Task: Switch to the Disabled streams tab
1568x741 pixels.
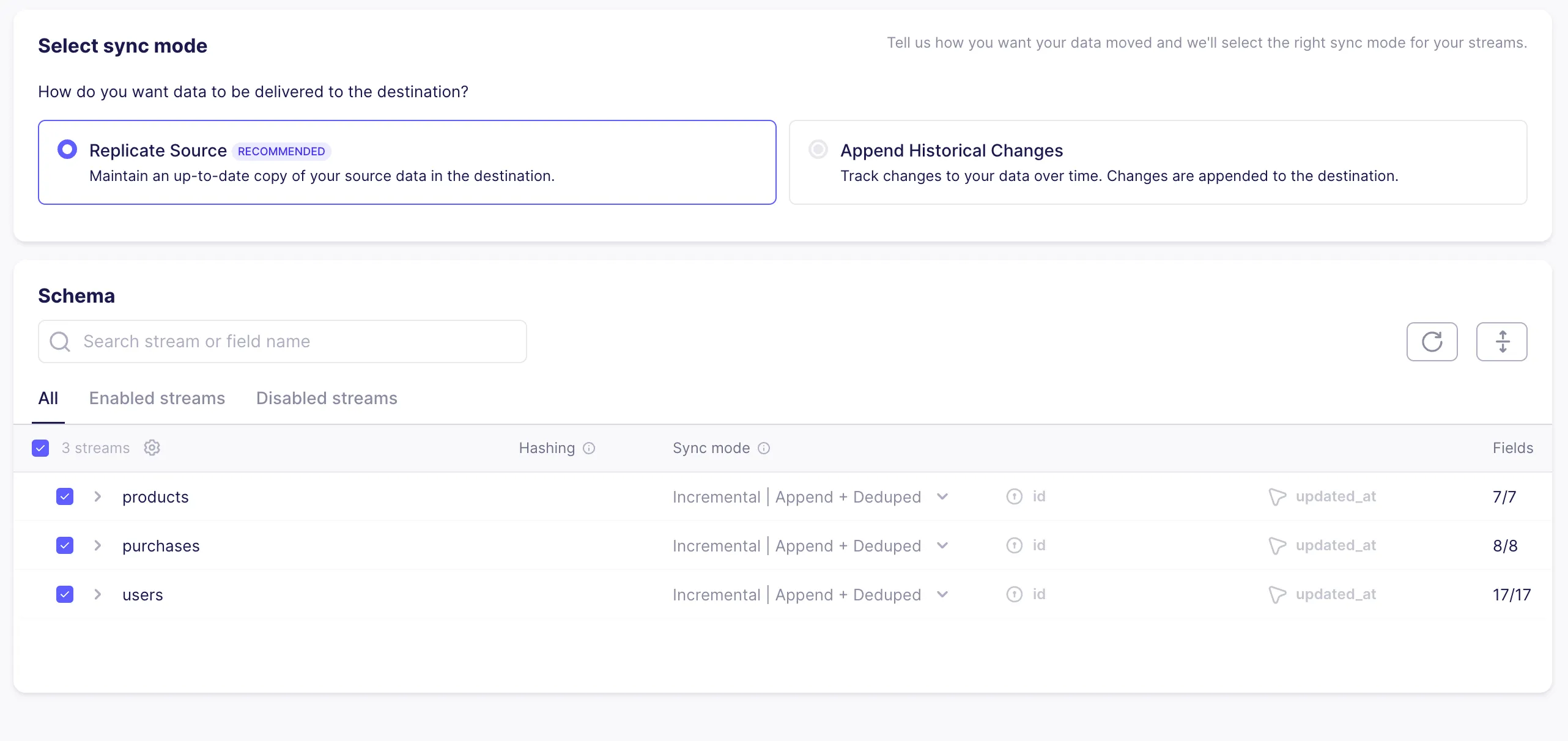Action: (327, 398)
